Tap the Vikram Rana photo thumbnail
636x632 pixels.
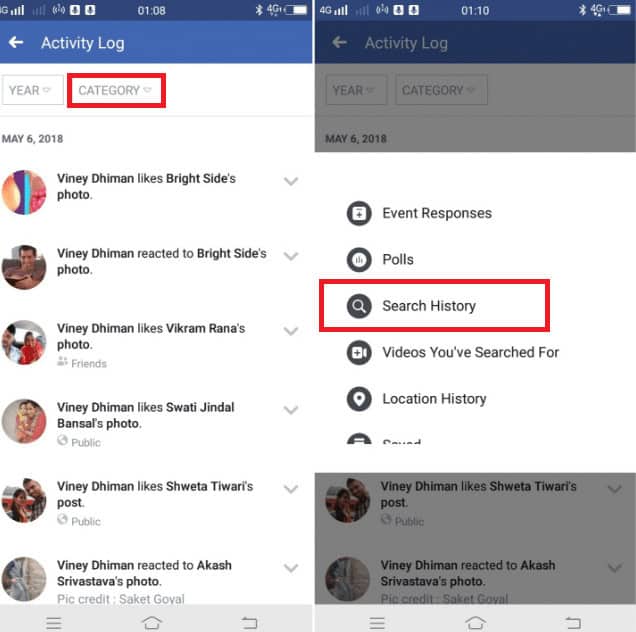pyautogui.click(x=24, y=342)
